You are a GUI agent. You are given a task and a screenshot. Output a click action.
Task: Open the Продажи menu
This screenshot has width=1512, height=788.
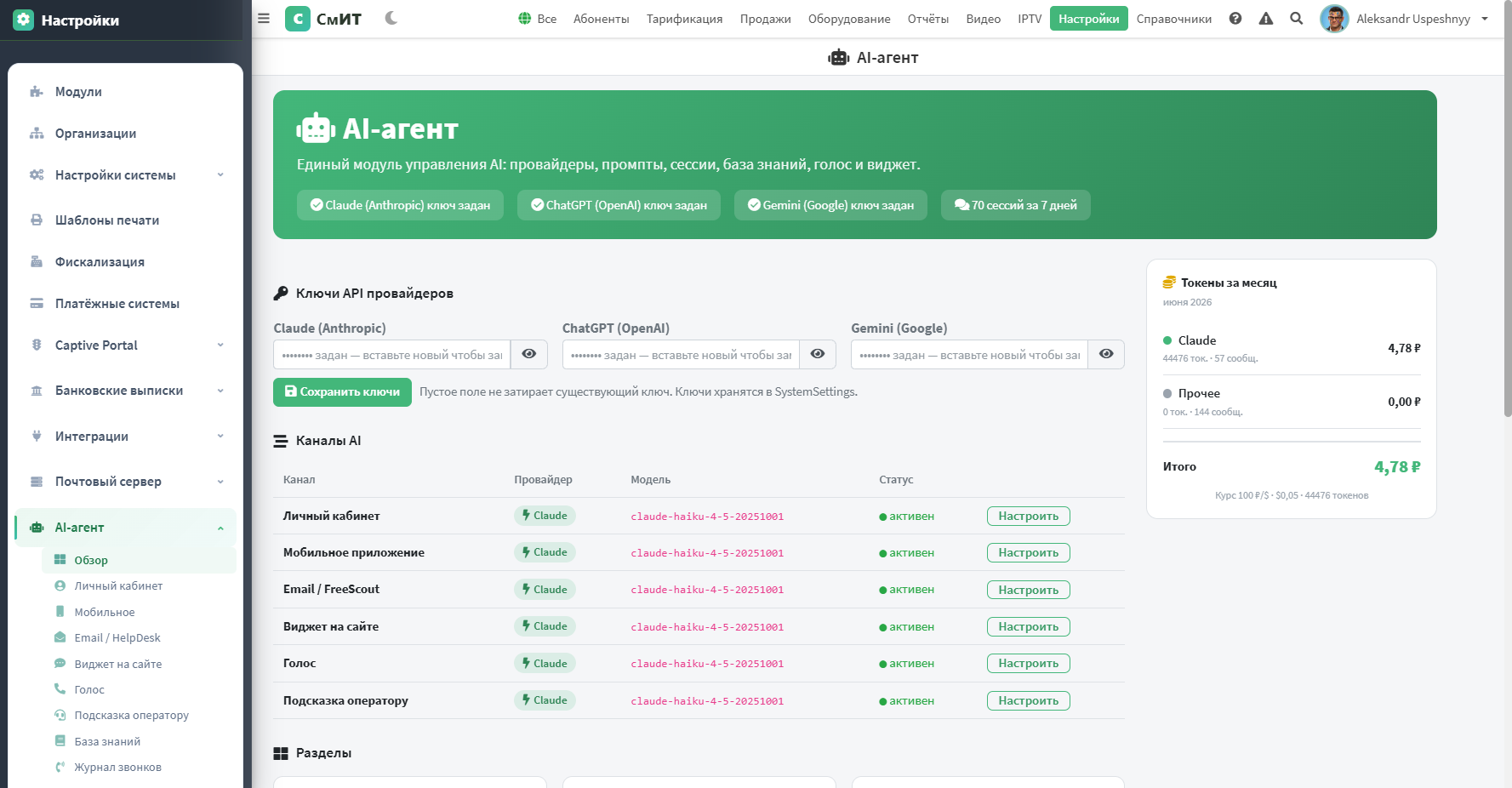pos(766,19)
